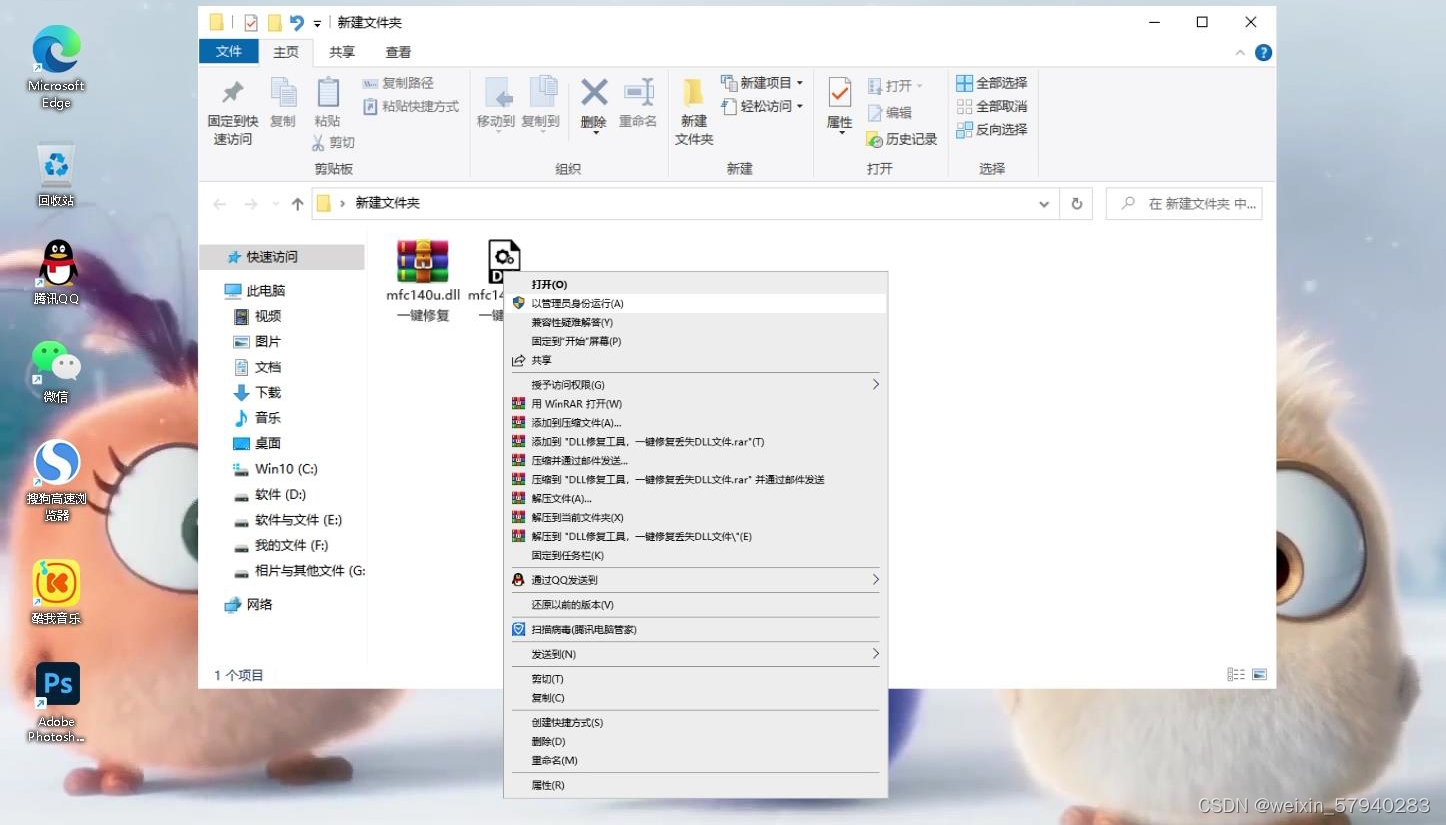1446x825 pixels.
Task: Open Videos (视频) in the sidebar
Action: click(x=257, y=316)
